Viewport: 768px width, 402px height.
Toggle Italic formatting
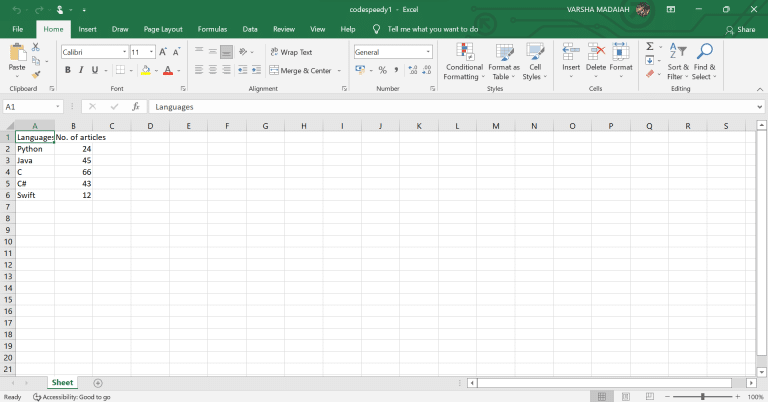[x=82, y=70]
